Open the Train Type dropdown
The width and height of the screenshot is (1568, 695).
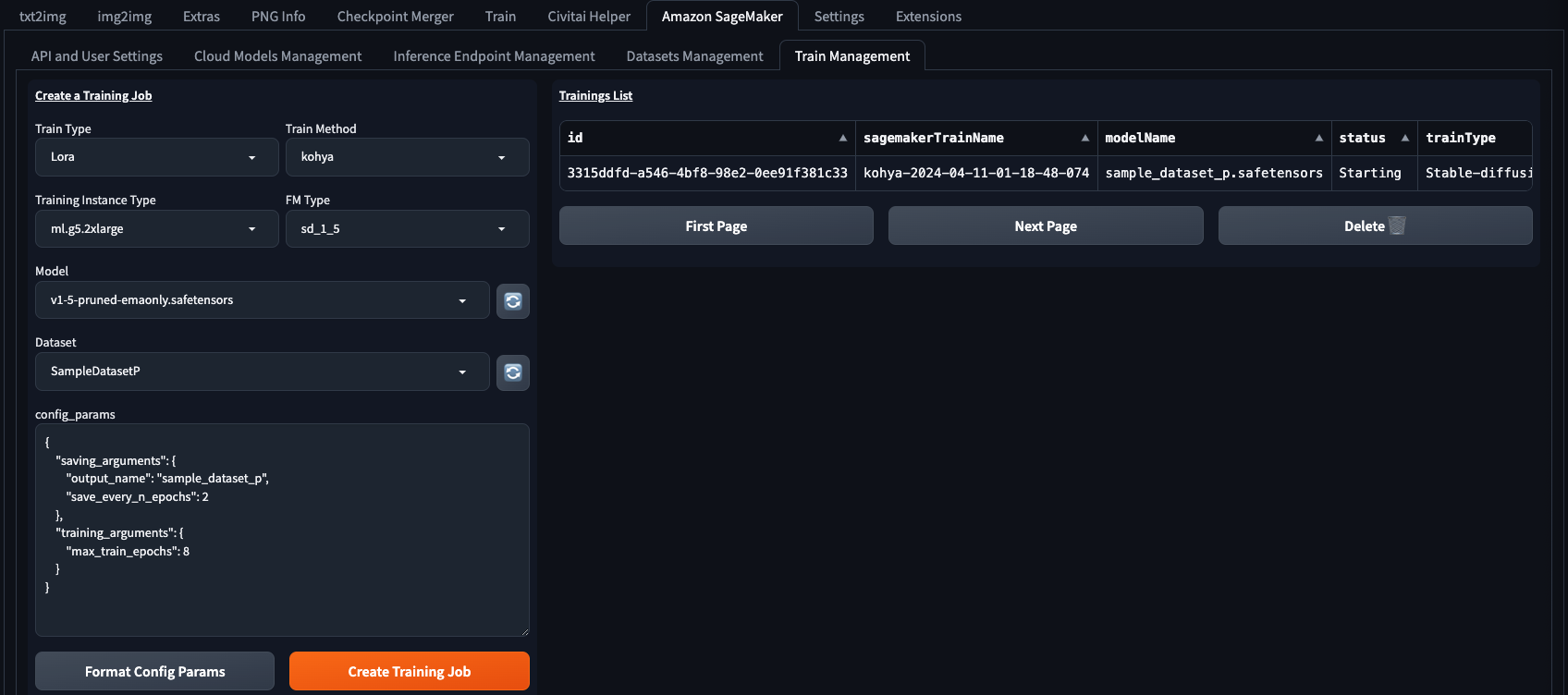coord(157,157)
